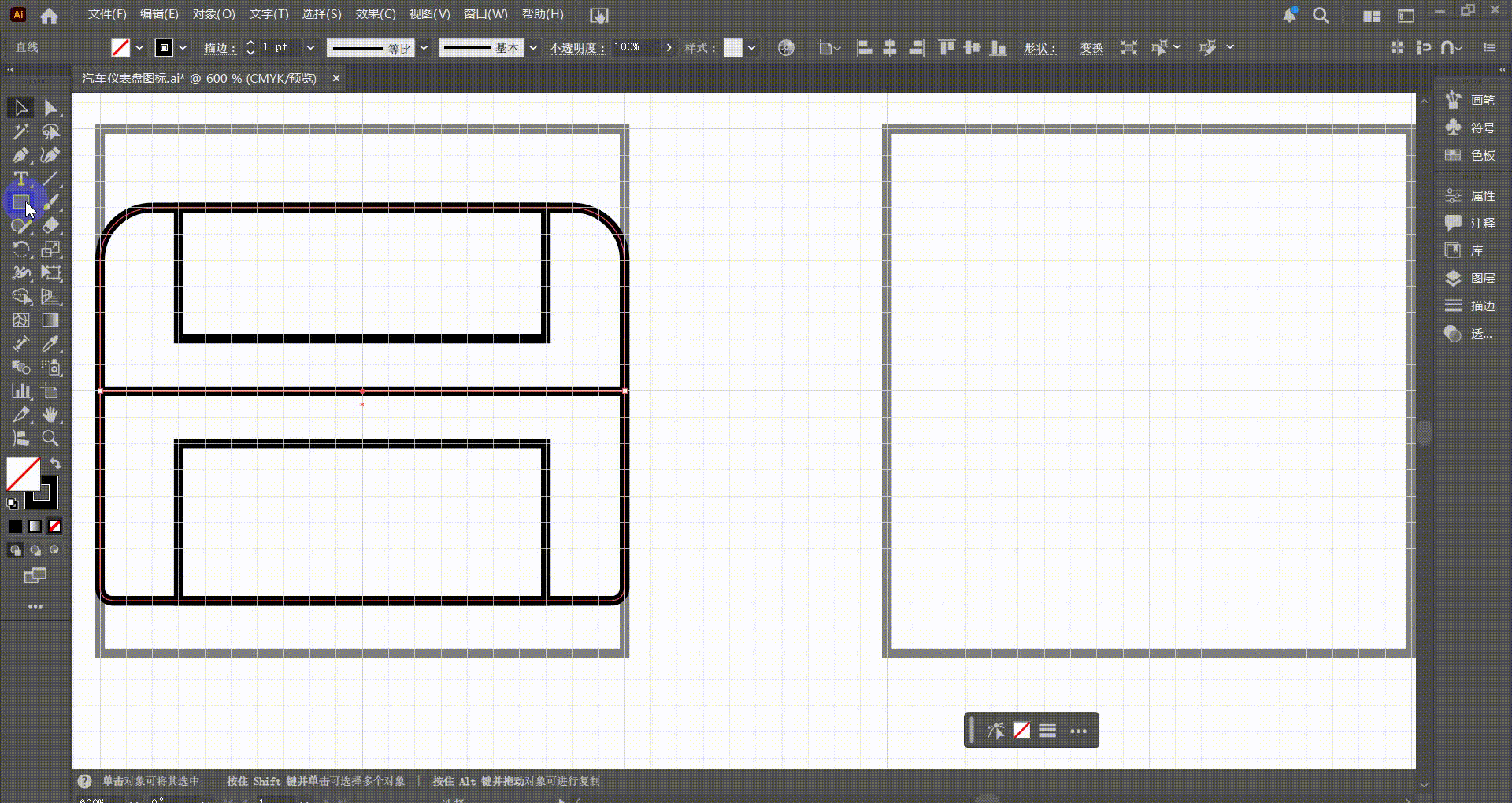This screenshot has height=803, width=1512.
Task: Pick the Column Graph tool
Action: pos(20,391)
